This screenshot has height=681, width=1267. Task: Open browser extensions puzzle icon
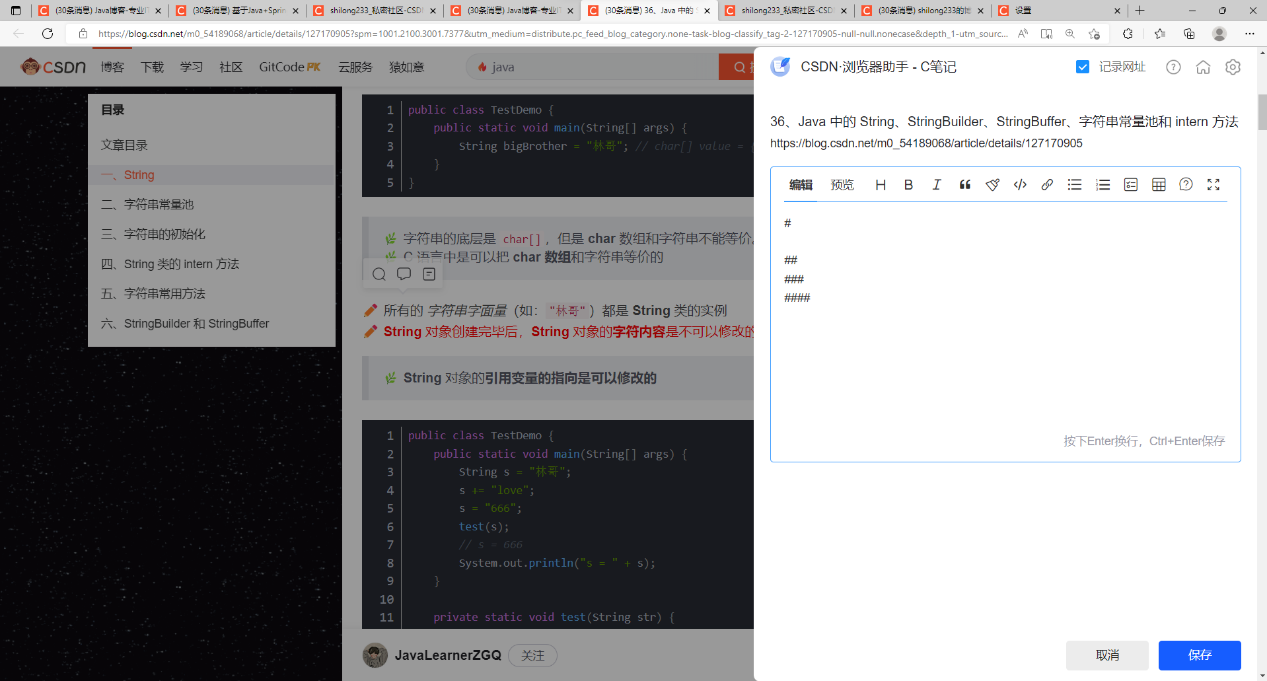pyautogui.click(x=1128, y=33)
